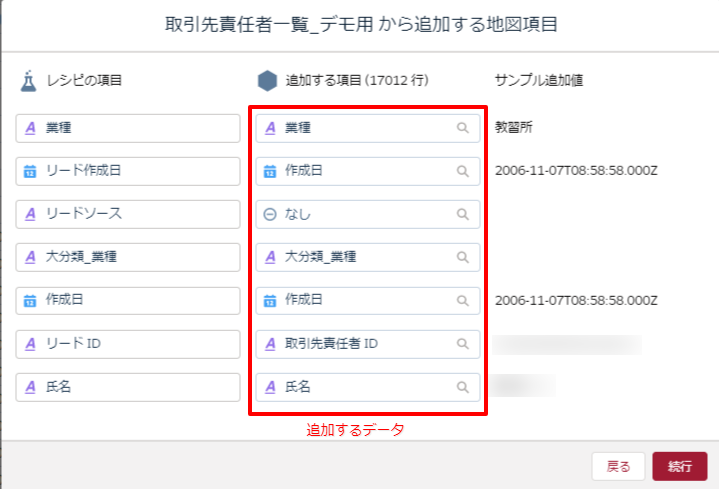Click search magnifier in 業種 add field
719x489 pixels.
(462, 128)
